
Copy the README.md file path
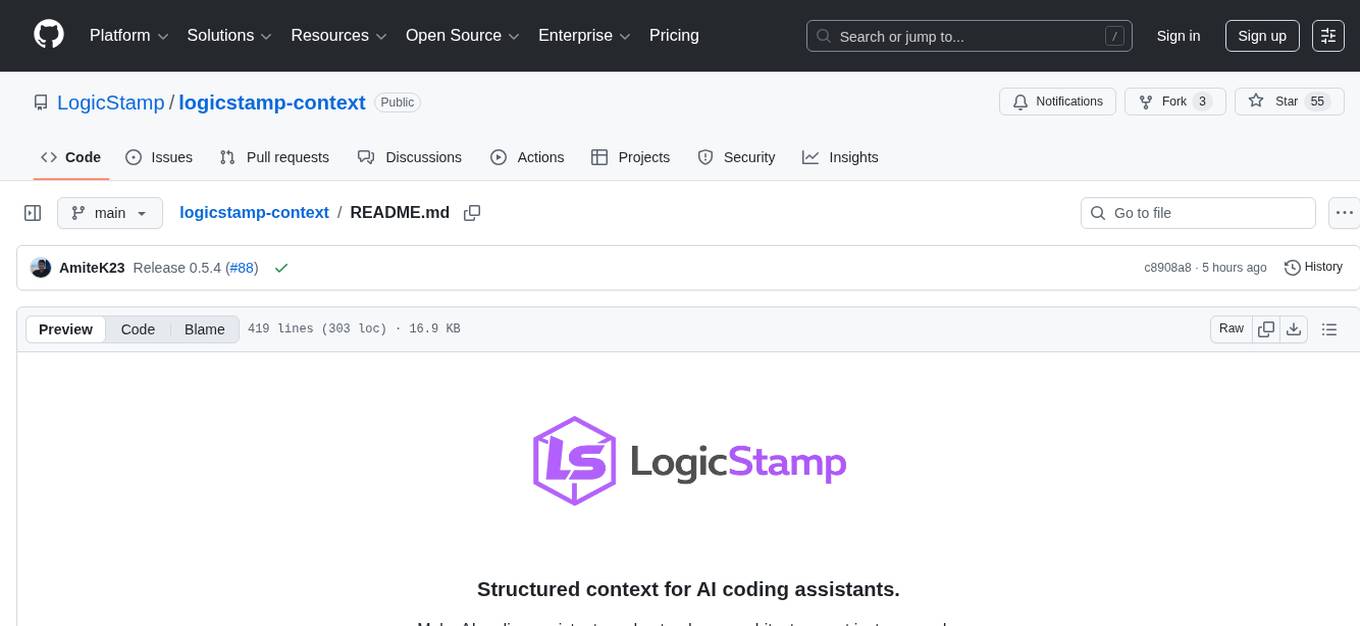point(472,212)
